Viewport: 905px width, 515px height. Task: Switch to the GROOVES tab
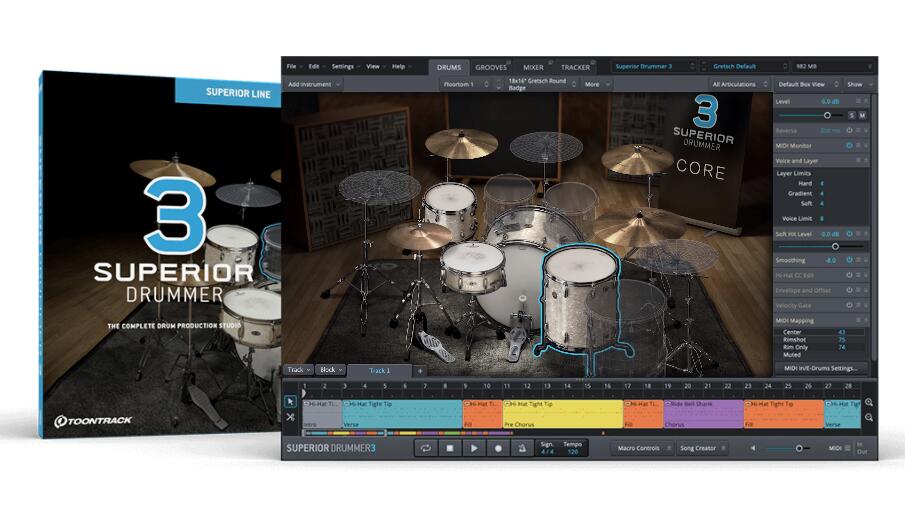[491, 68]
